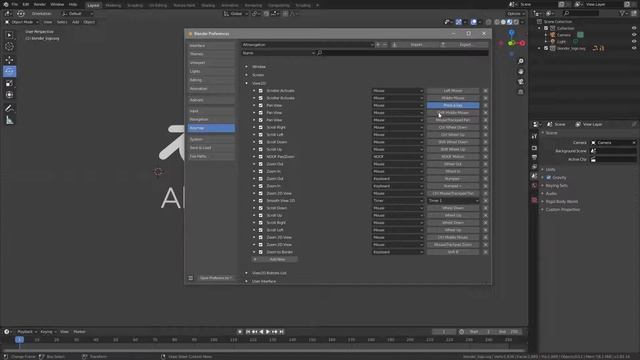Viewport: 640px width, 360px height.
Task: Uncheck the Collection checkbox in the Outliner
Action: tap(546, 28)
